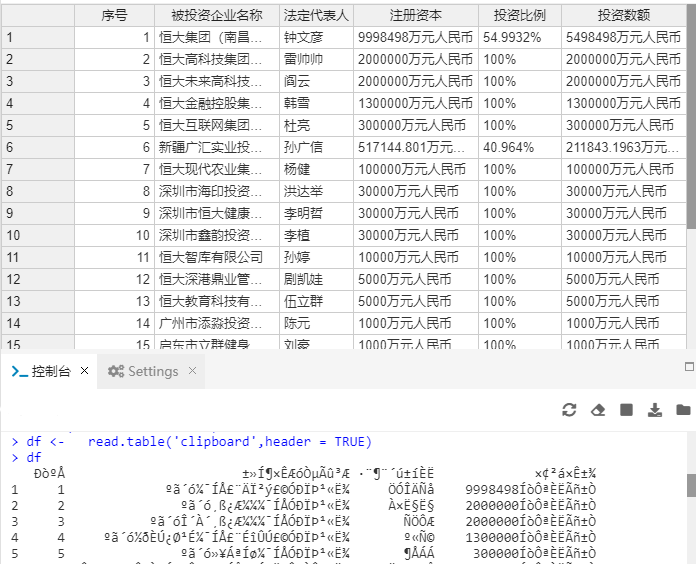This screenshot has width=696, height=564.
Task: Close the 控制台 tab
Action: pos(84,370)
